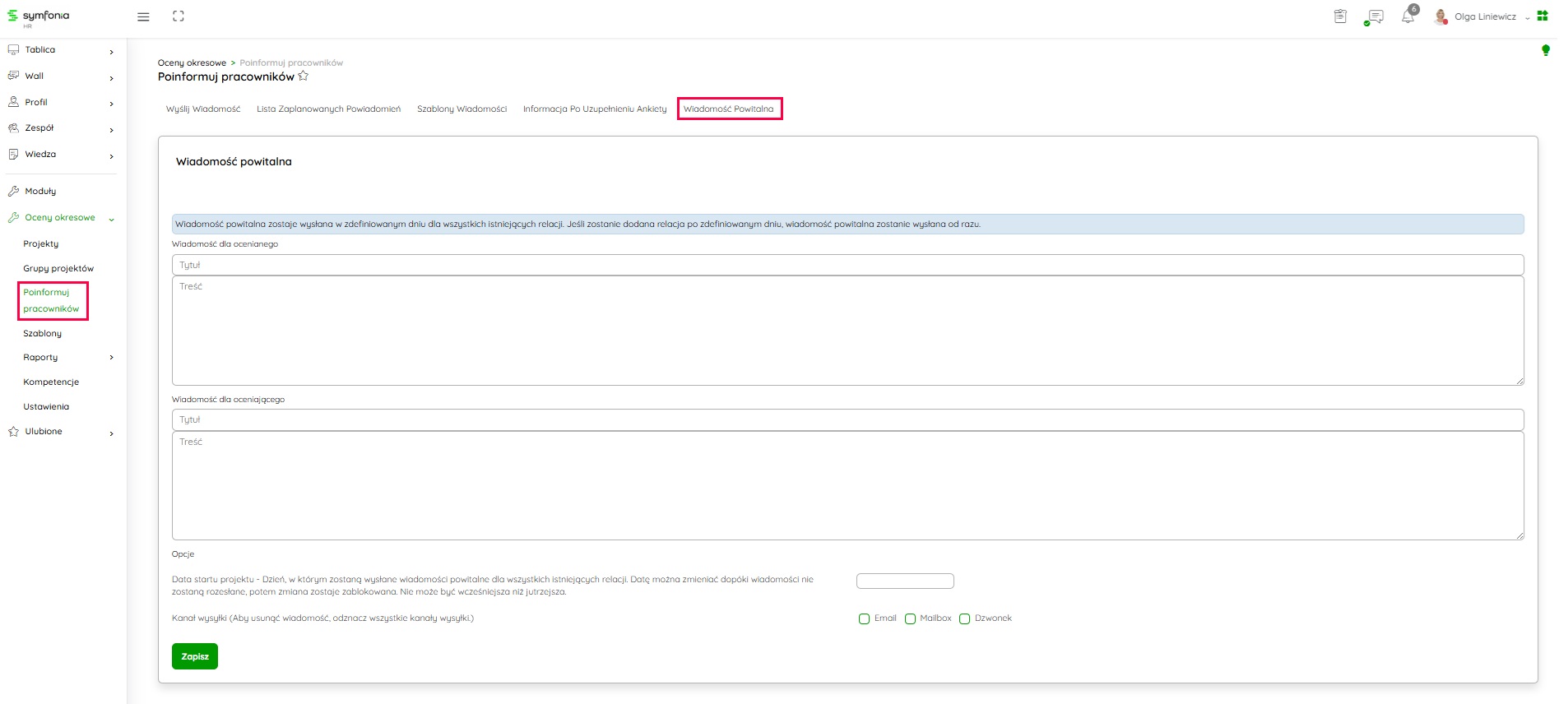Click the project start date field
This screenshot has height=704, width=1568.
[x=904, y=581]
